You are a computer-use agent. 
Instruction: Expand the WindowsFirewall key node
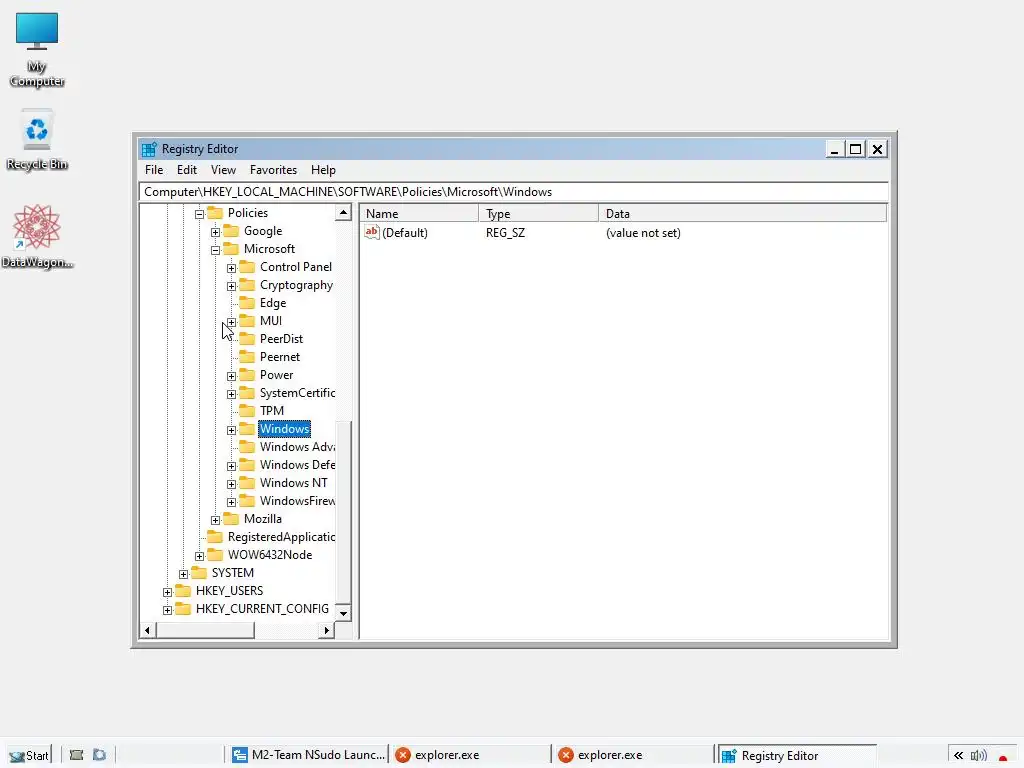231,502
